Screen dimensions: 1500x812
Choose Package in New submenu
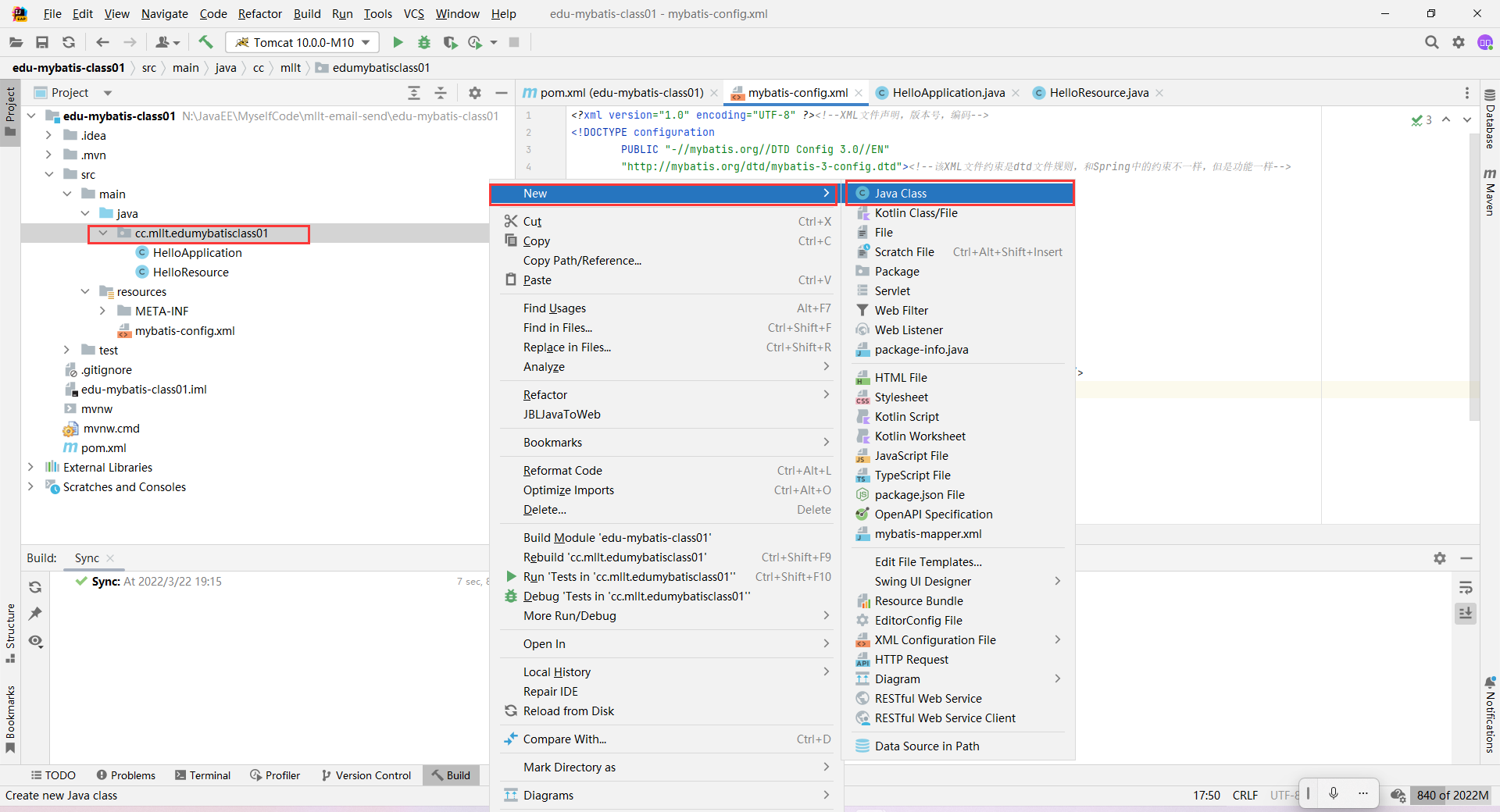pyautogui.click(x=960, y=272)
